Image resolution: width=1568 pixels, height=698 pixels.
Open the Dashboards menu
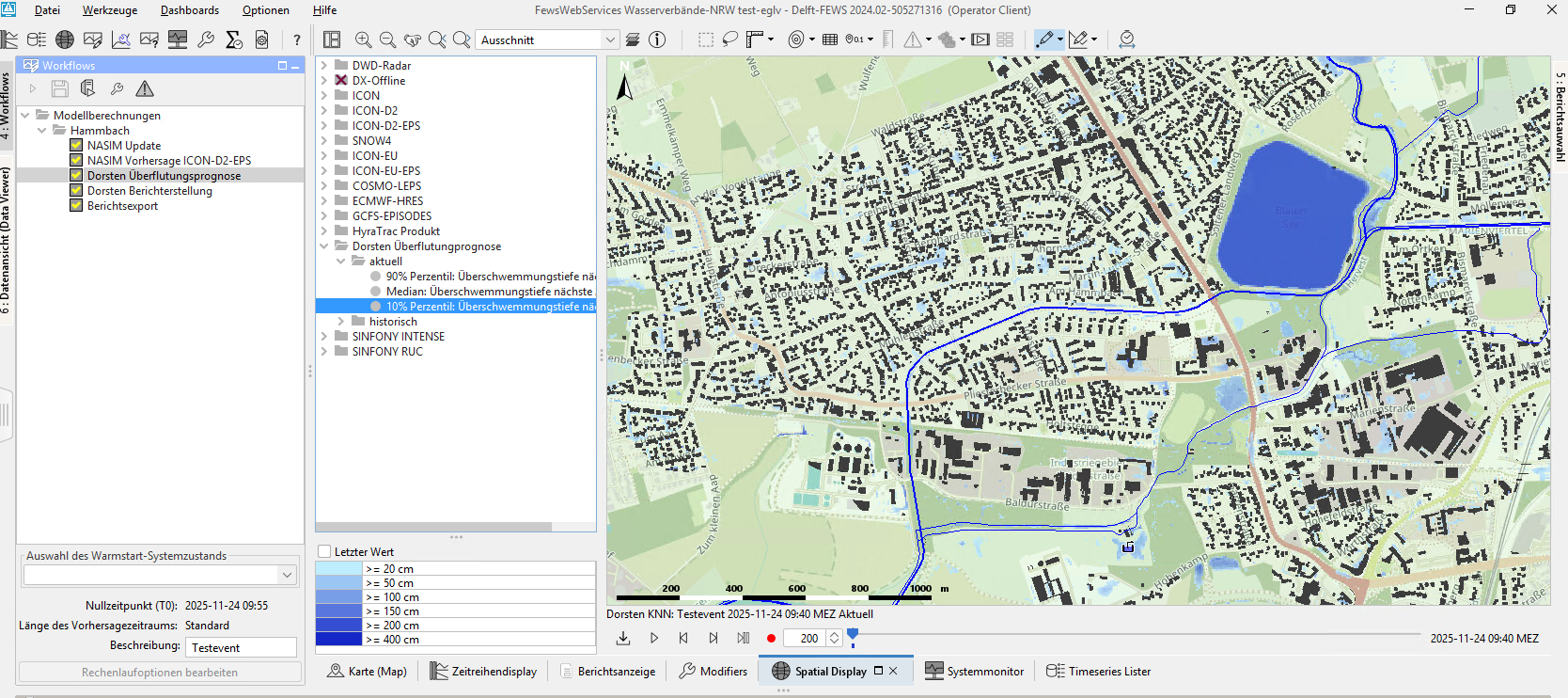[x=190, y=10]
